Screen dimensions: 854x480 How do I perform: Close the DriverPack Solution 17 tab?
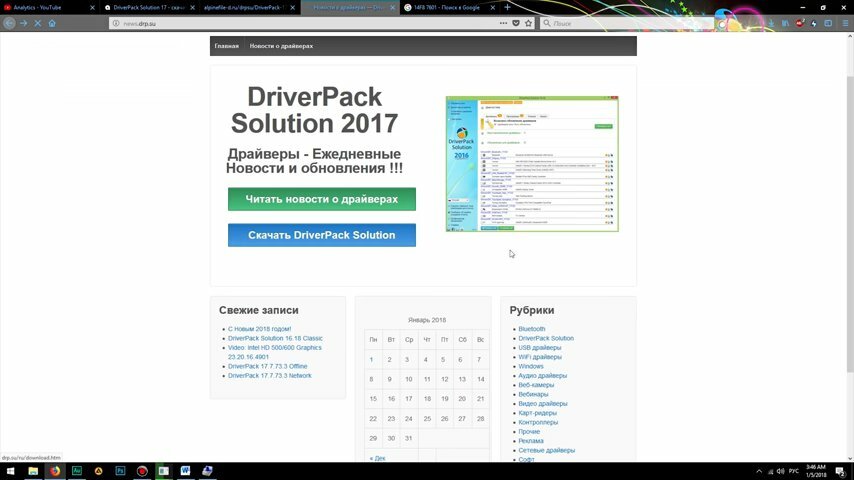[x=192, y=8]
